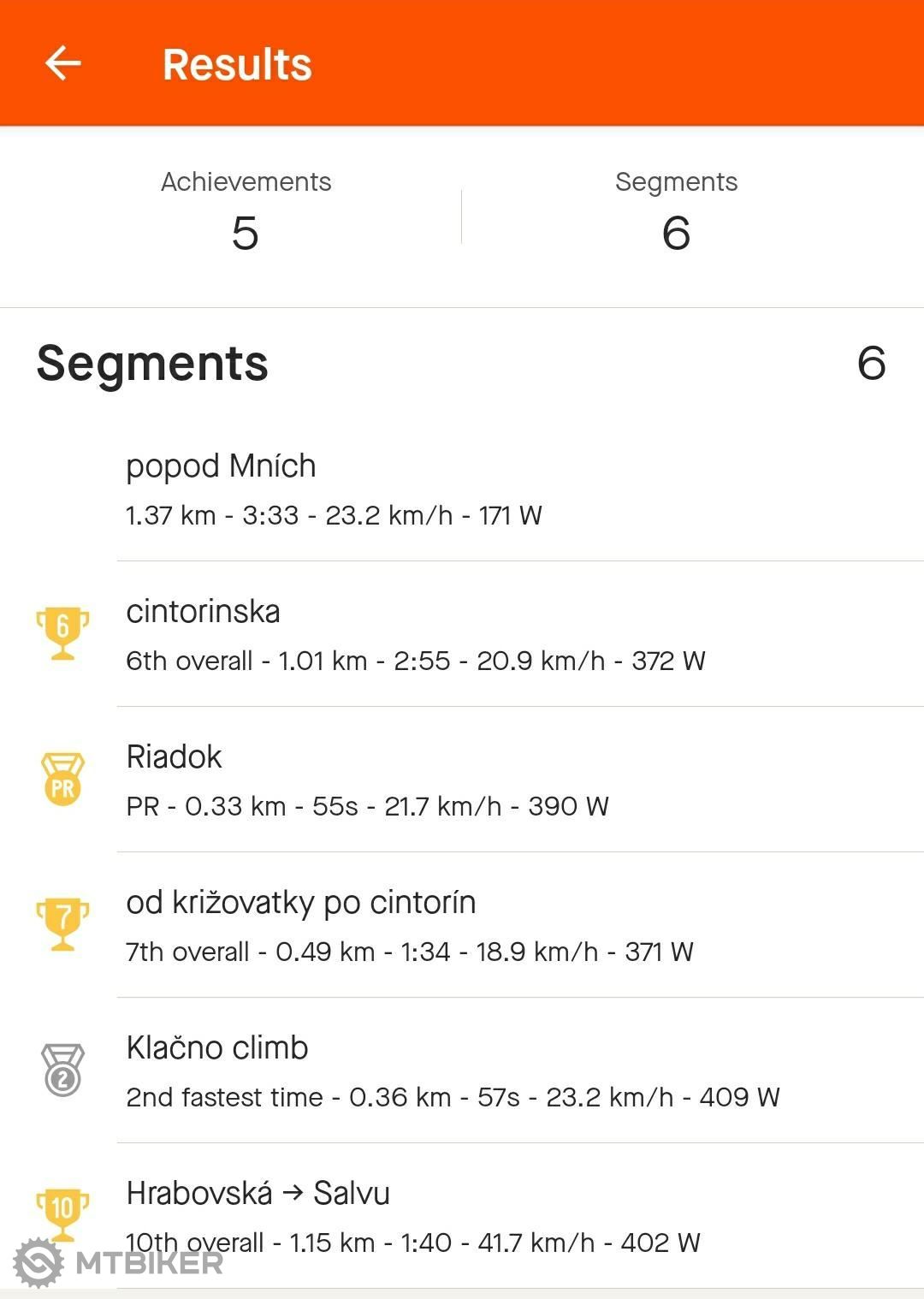Click the 10th overall trophy icon
This screenshot has width=924, height=1299.
pos(62,1213)
